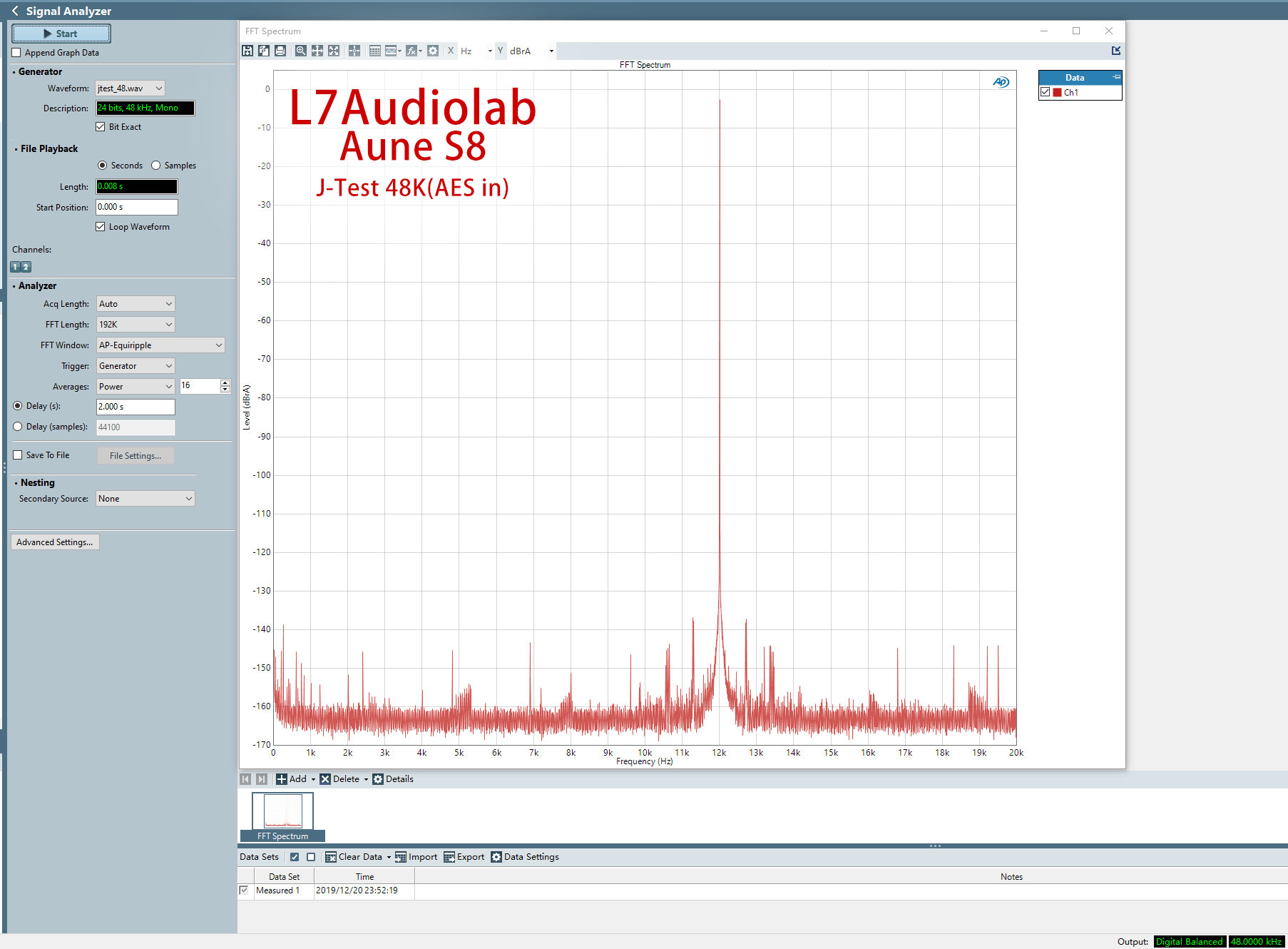Screen dimensions: 1288x949
Task: Click the Length input field
Action: click(137, 187)
